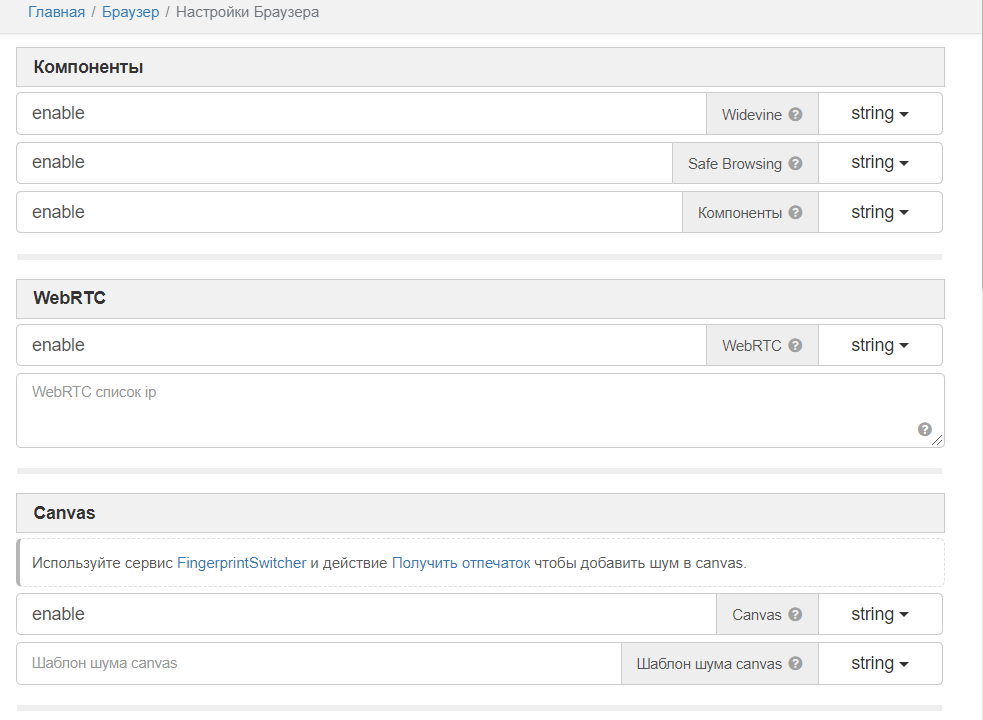Open the string dropdown for Safe Browsing
The image size is (983, 720).
pyautogui.click(x=879, y=163)
